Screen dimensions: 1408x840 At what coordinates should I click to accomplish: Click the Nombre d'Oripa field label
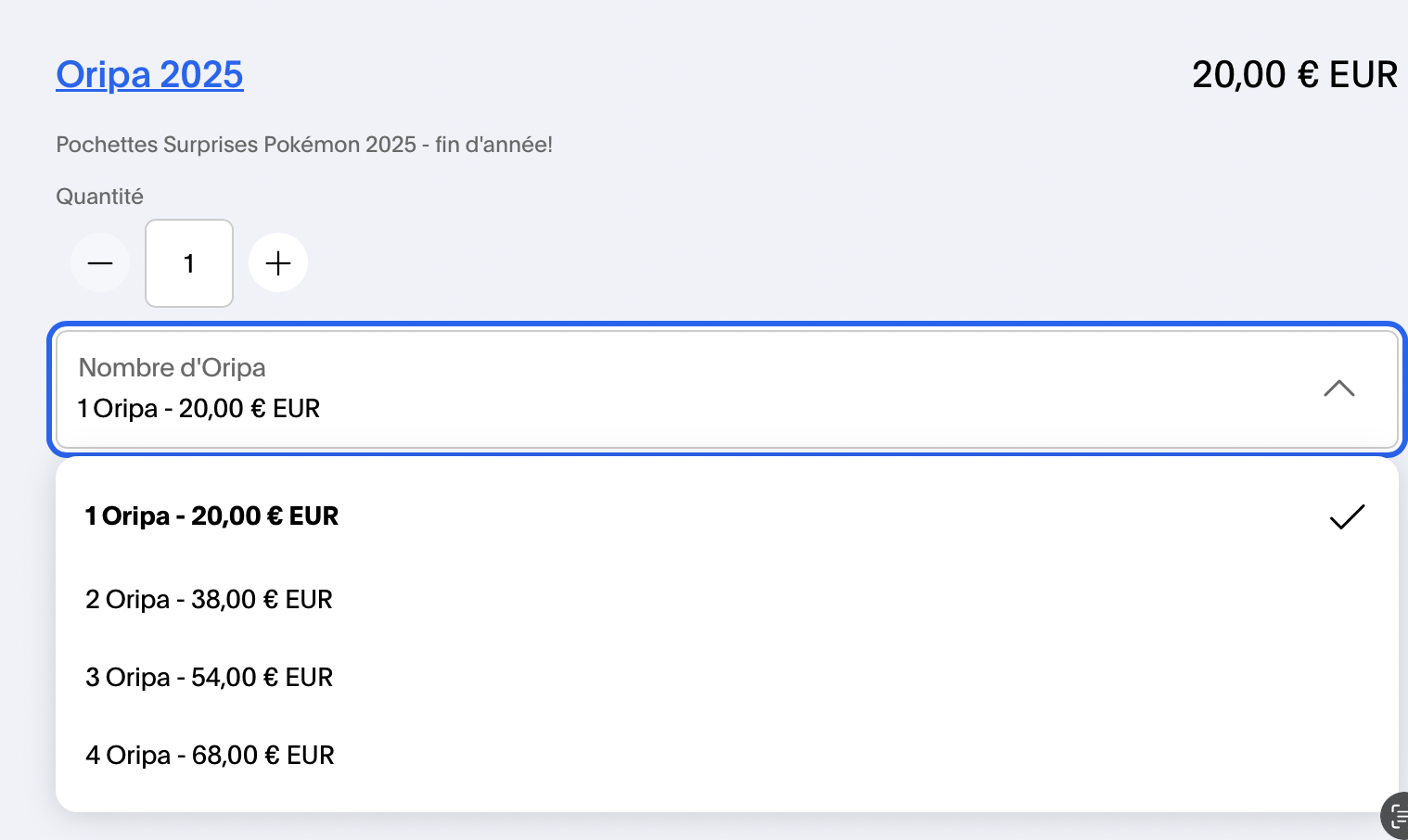172,368
